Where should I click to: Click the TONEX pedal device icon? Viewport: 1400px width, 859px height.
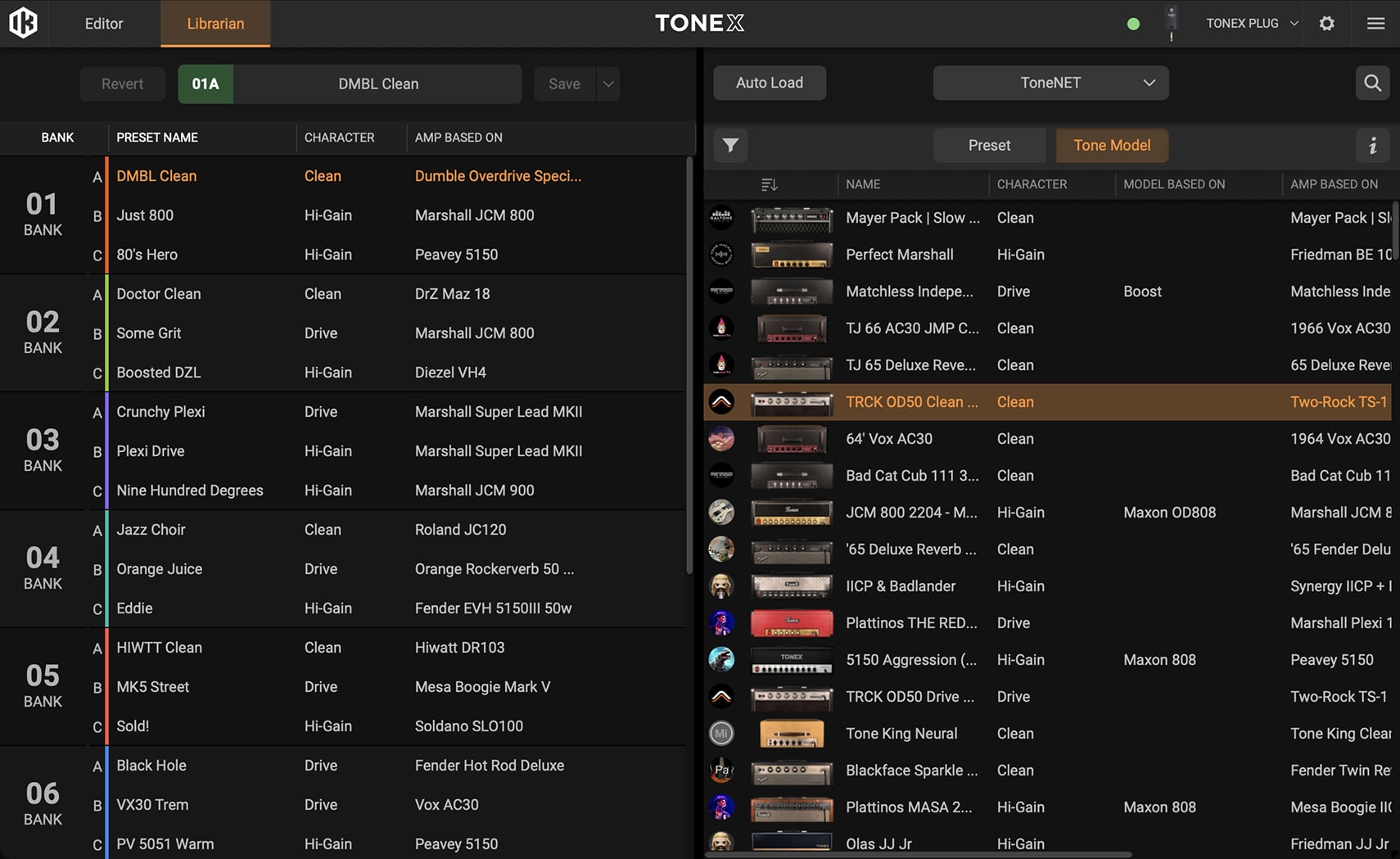pyautogui.click(x=1172, y=23)
